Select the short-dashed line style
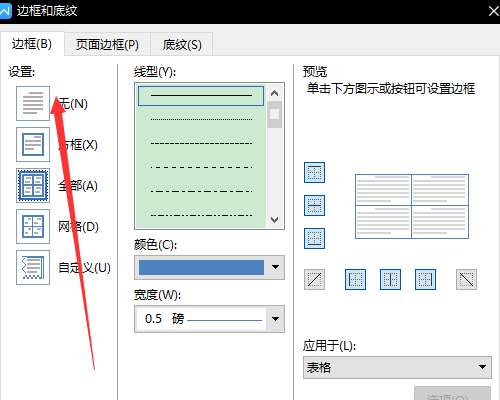The image size is (500, 400). coord(201,143)
